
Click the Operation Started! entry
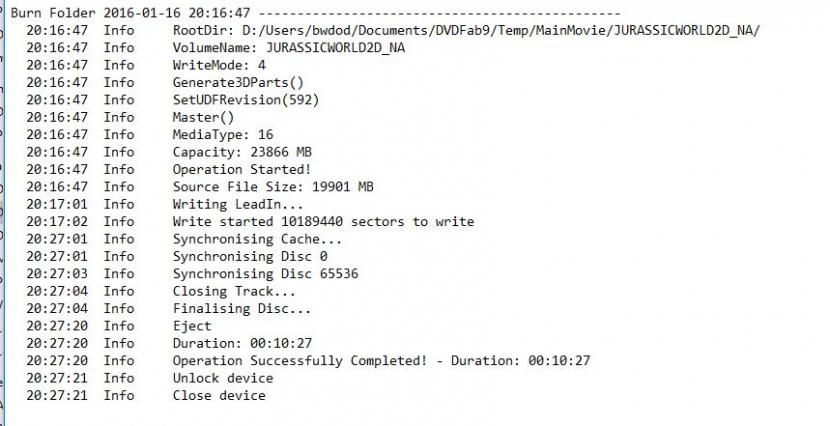click(x=242, y=169)
